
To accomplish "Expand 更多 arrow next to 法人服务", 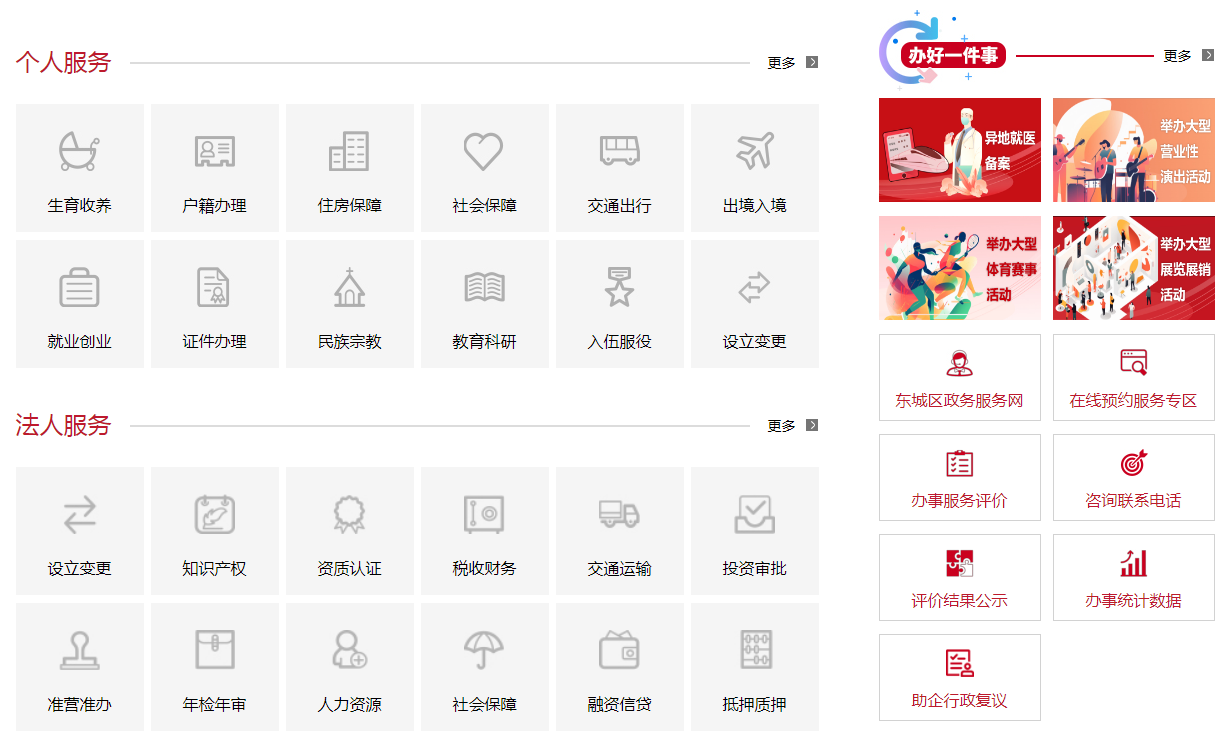I will (812, 425).
